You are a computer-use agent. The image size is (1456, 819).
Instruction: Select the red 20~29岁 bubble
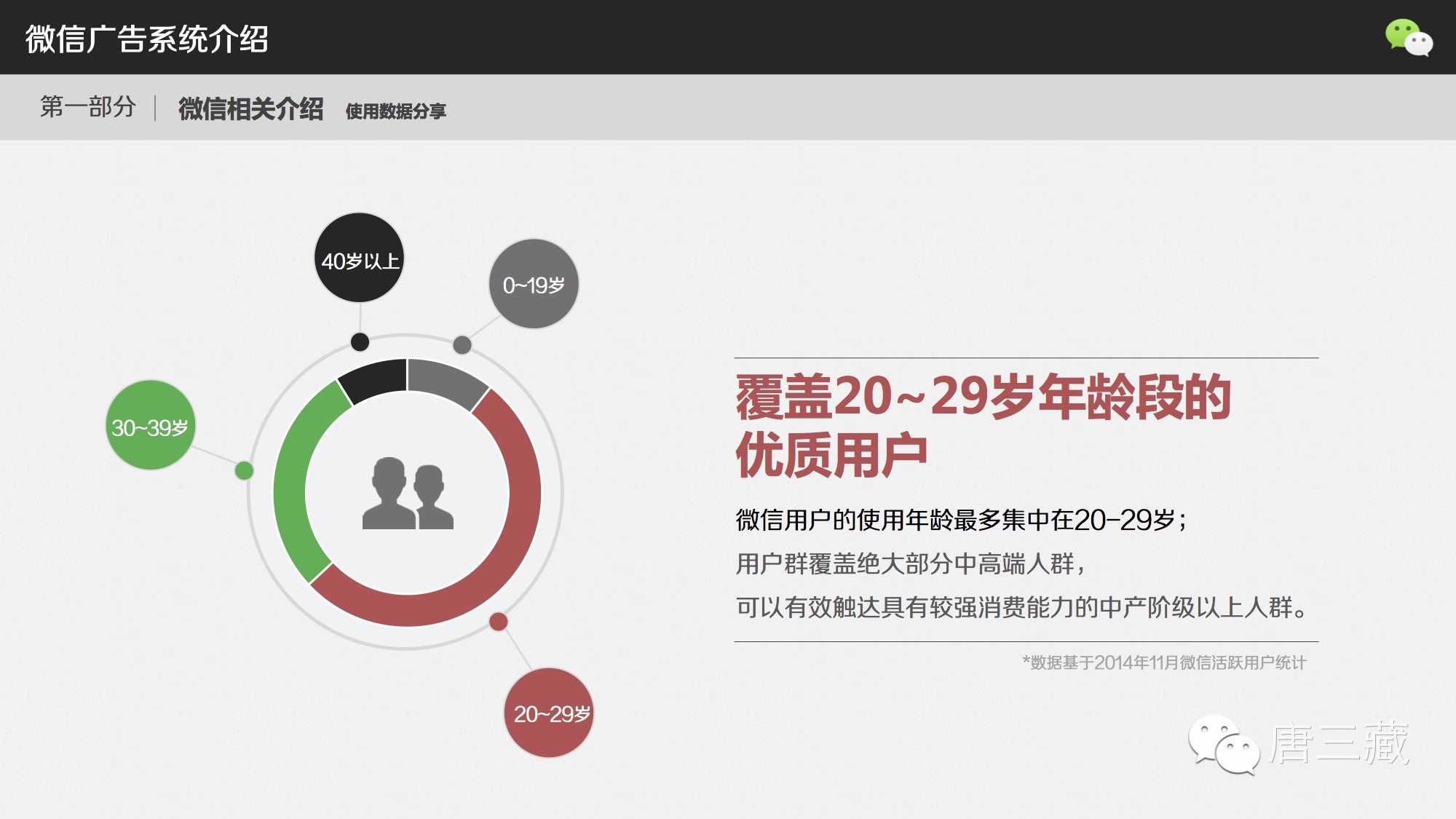(549, 713)
